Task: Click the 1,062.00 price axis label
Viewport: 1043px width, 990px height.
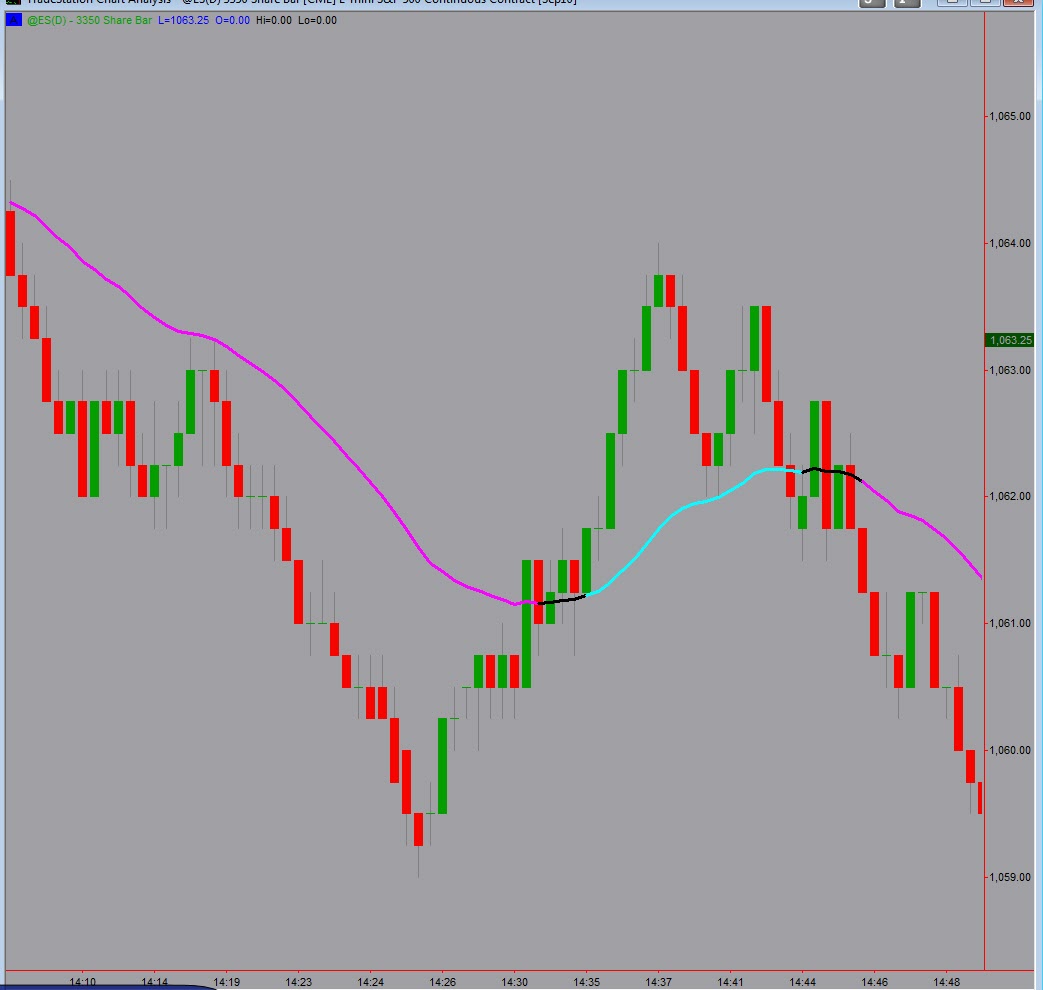Action: click(x=1010, y=496)
